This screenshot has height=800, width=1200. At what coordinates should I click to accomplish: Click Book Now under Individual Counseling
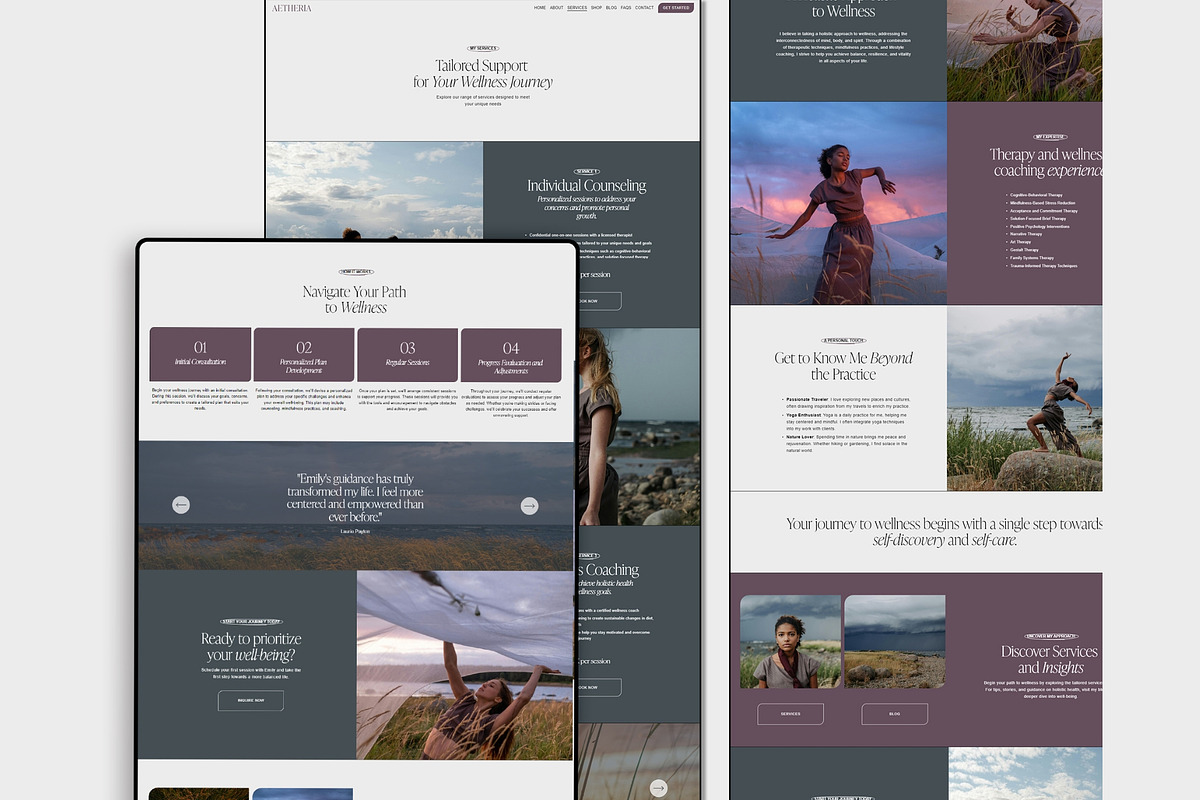(598, 301)
